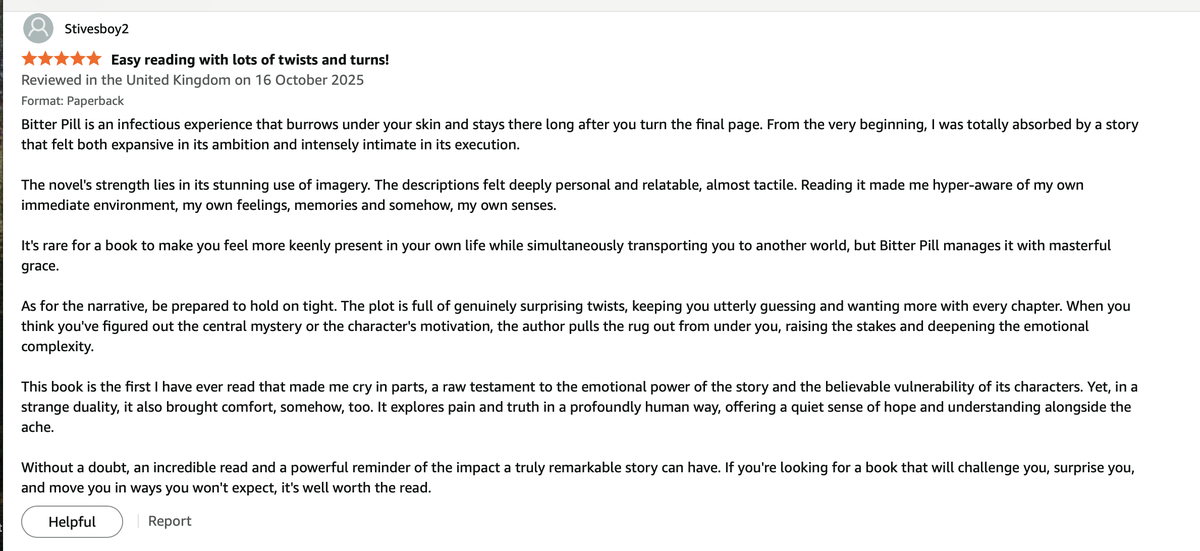Open the Stivesboy2 reviewer profile name
This screenshot has width=1200, height=551.
97,28
